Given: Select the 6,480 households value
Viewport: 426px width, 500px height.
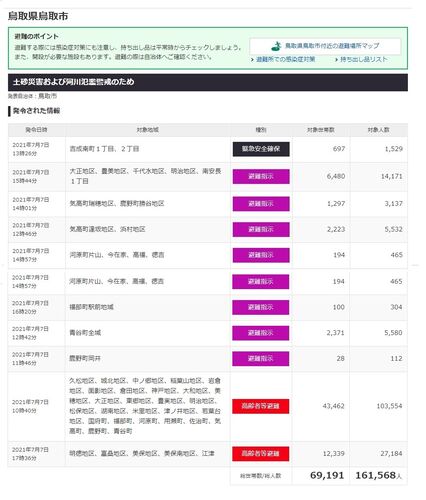Looking at the screenshot, I should 336,176.
